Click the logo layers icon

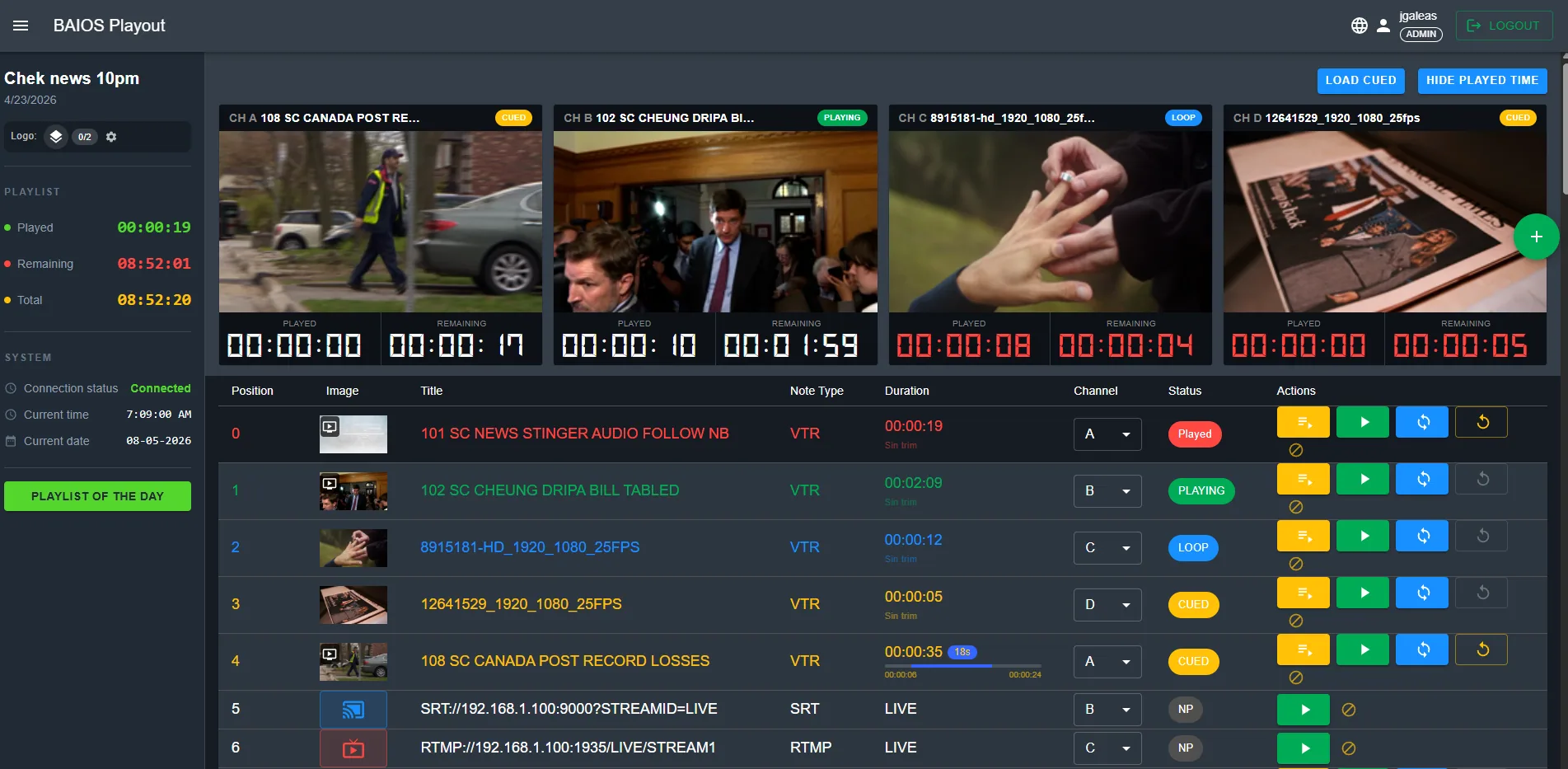click(56, 137)
